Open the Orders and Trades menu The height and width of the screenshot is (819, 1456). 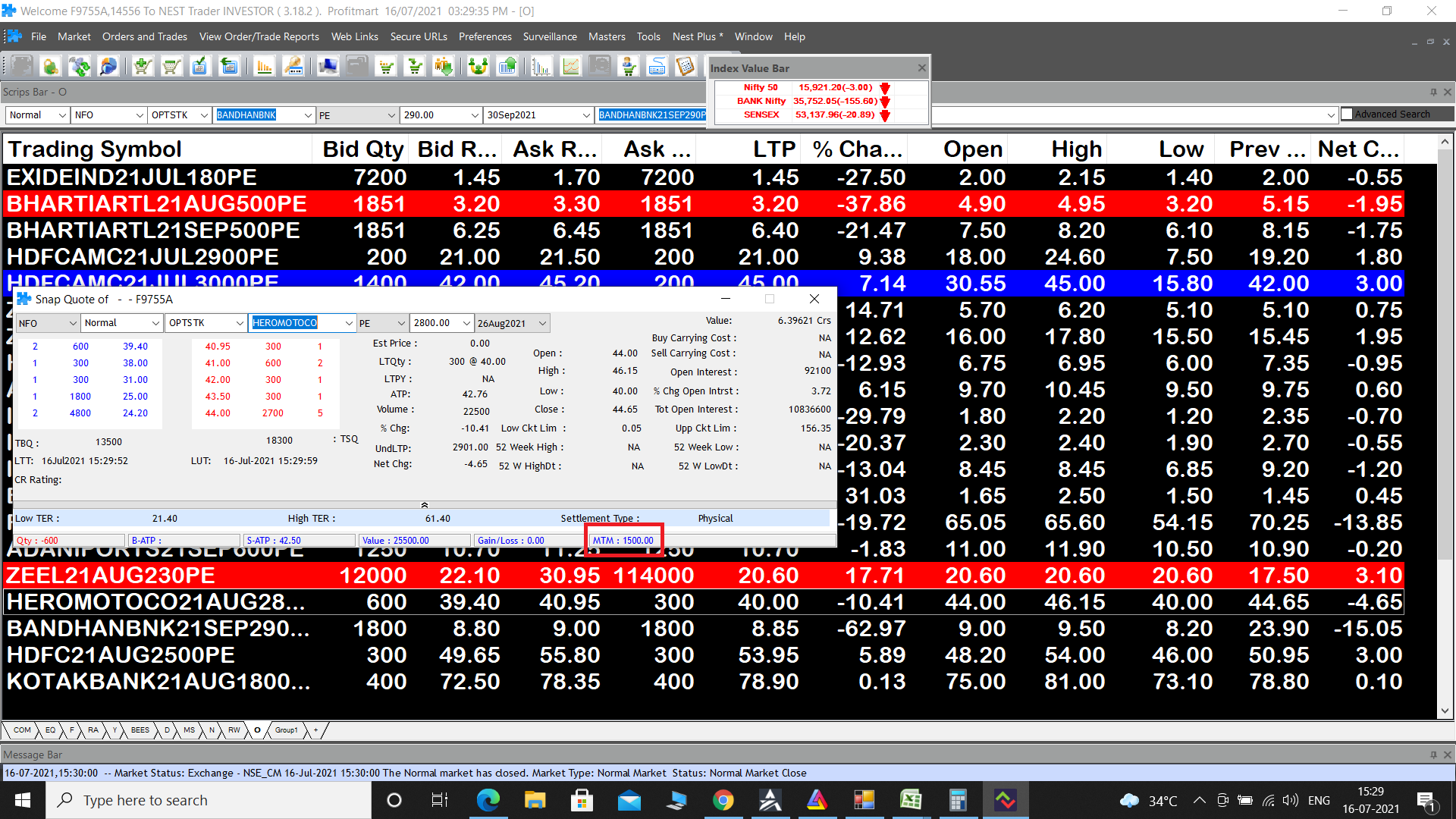point(145,36)
